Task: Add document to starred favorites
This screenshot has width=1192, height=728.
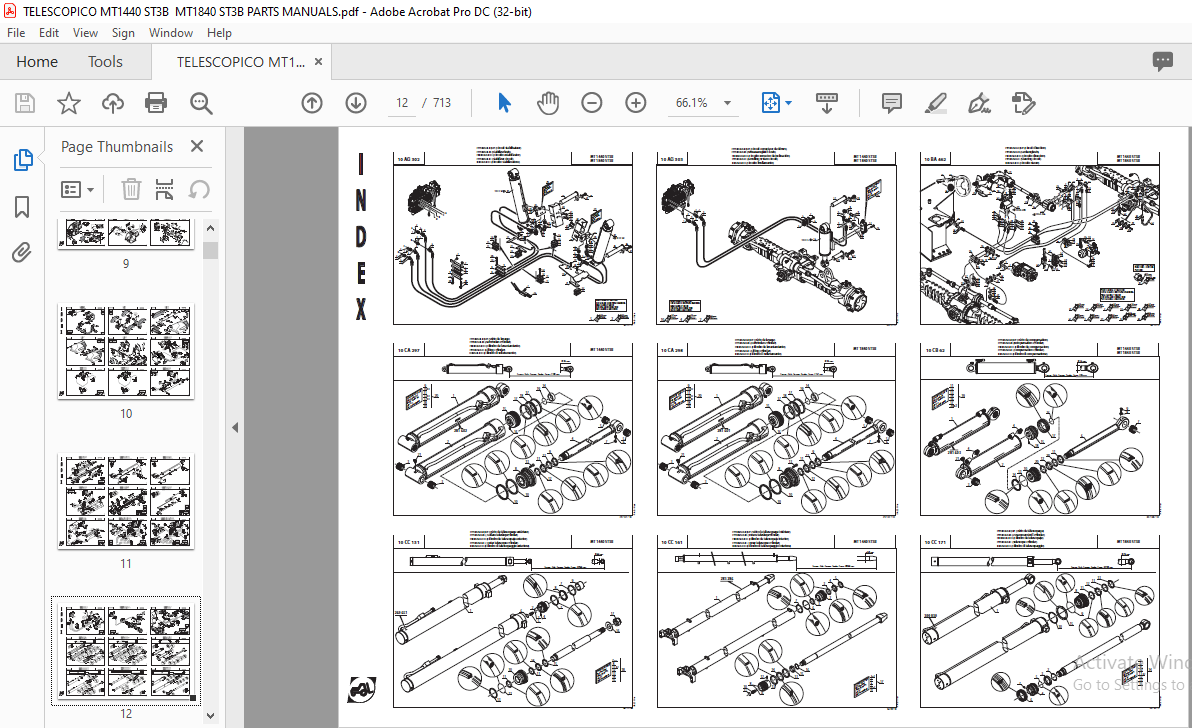Action: pyautogui.click(x=68, y=103)
